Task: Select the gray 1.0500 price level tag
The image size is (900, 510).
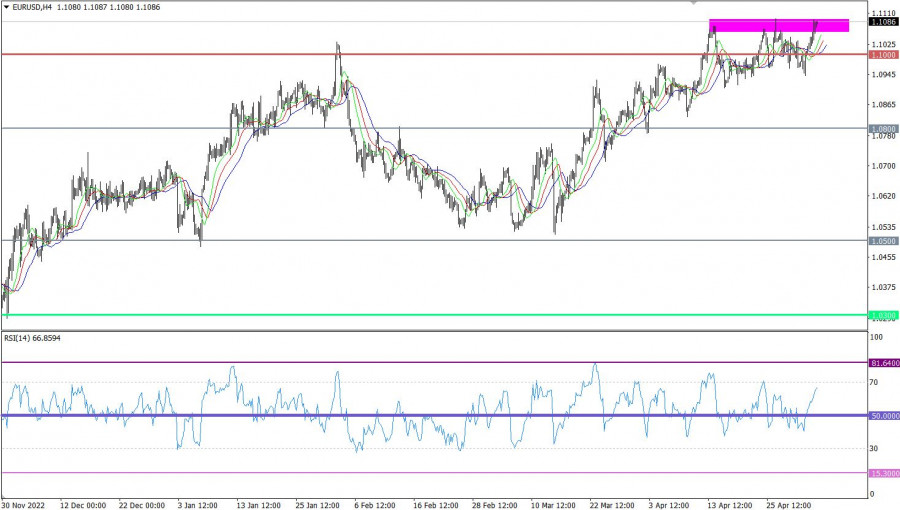Action: pyautogui.click(x=883, y=241)
